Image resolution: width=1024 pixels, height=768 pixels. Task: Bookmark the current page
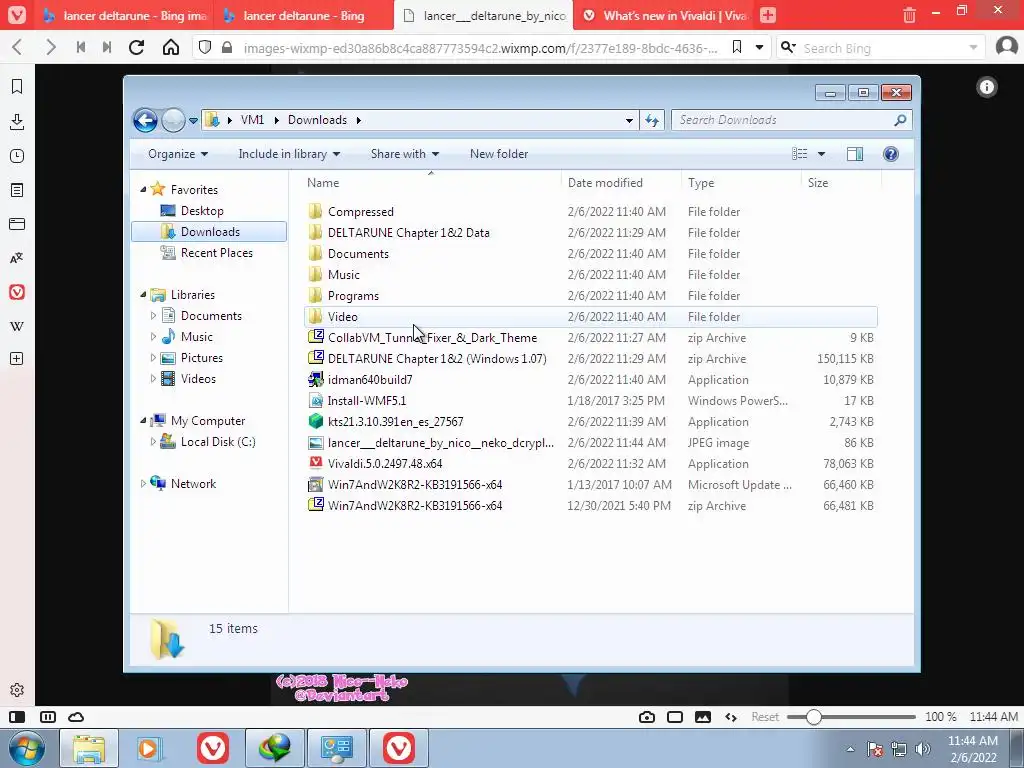[737, 47]
